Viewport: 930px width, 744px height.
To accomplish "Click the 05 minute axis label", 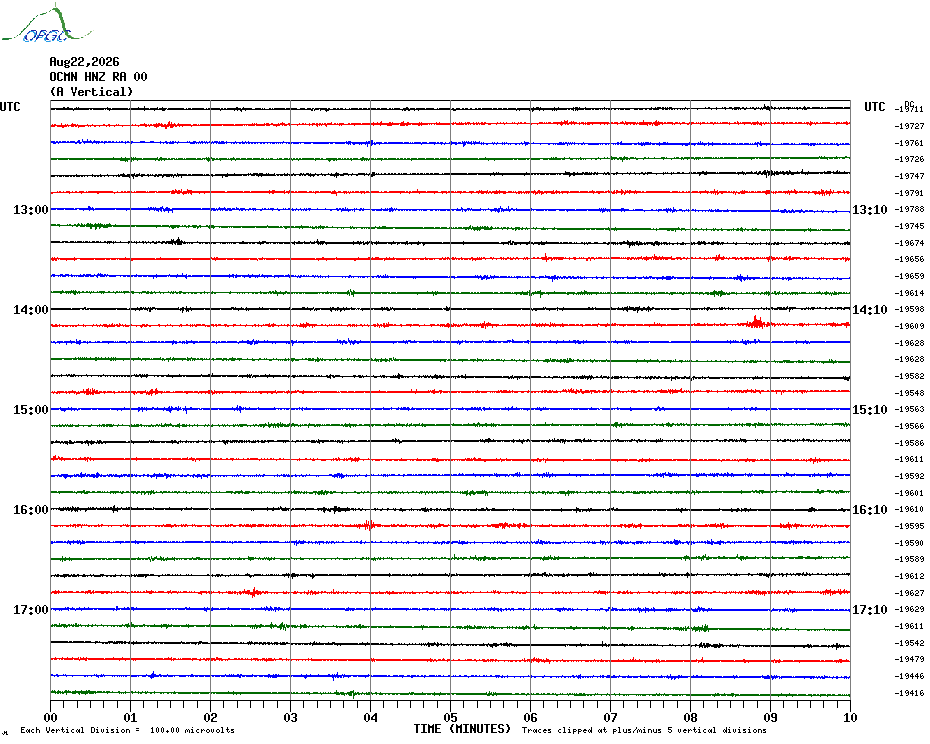I will click(451, 718).
